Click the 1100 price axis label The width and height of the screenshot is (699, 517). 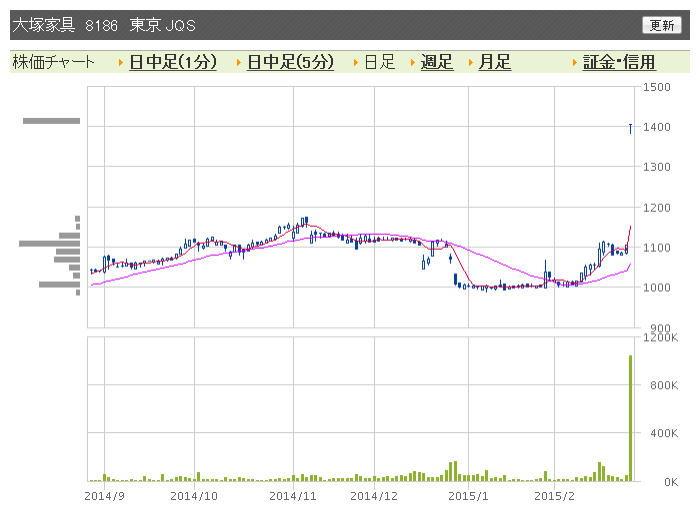coord(657,248)
